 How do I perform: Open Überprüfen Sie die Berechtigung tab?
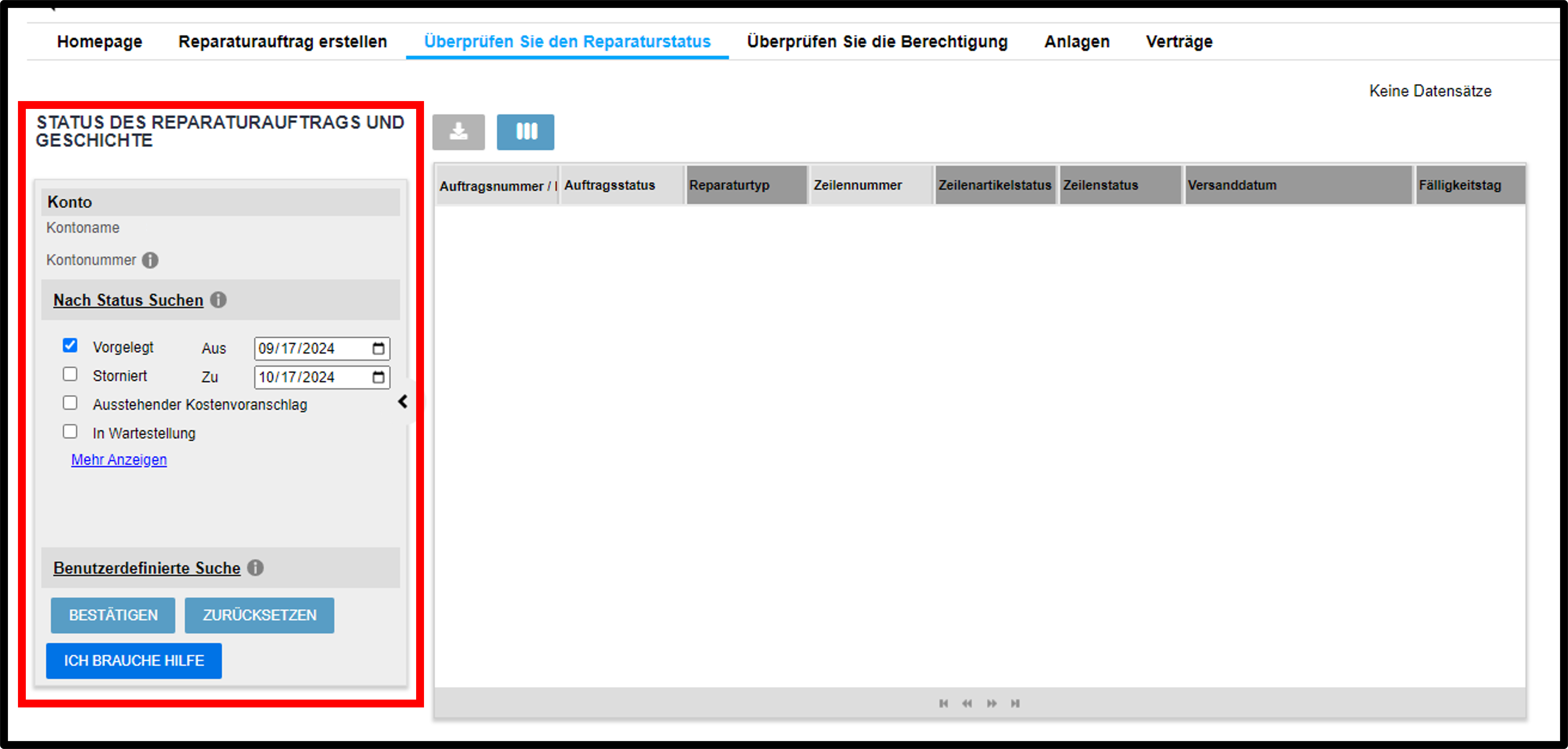pyautogui.click(x=877, y=42)
